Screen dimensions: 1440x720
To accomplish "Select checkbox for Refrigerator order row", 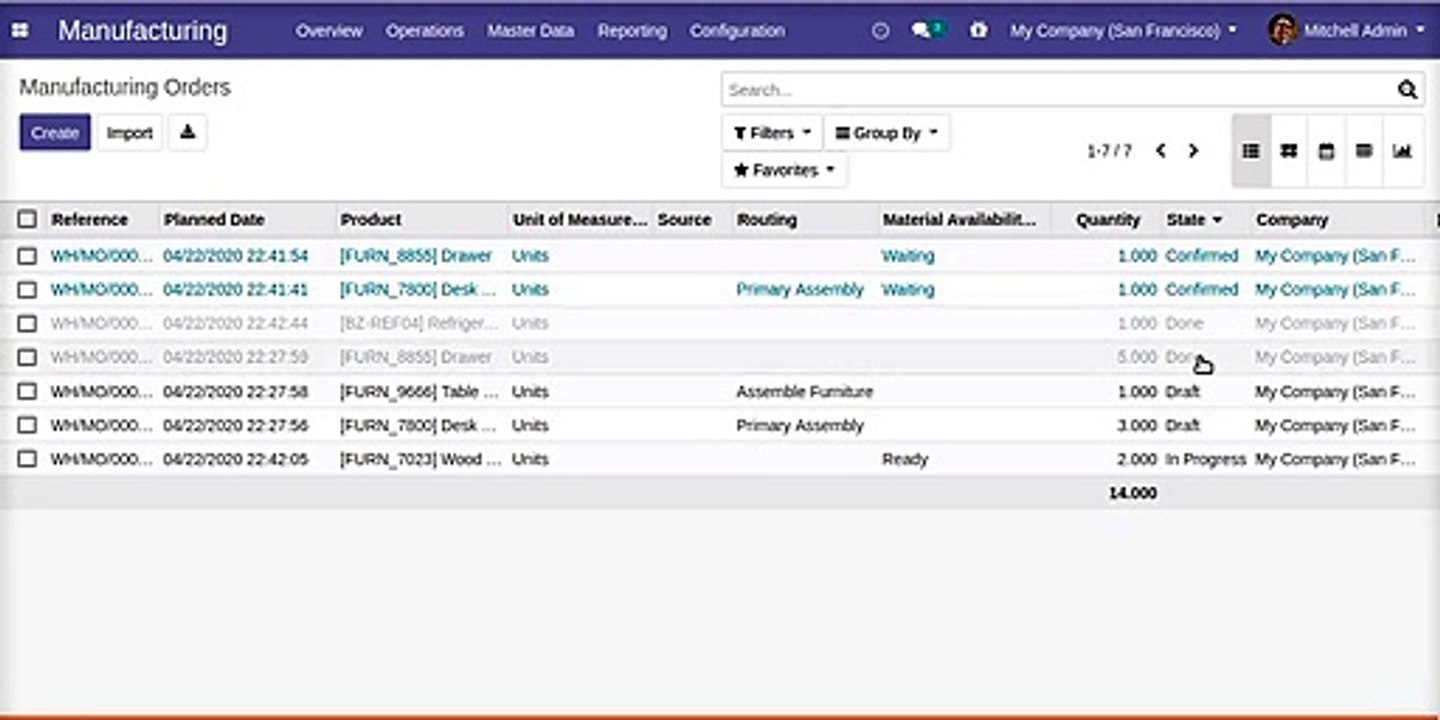I will click(27, 324).
